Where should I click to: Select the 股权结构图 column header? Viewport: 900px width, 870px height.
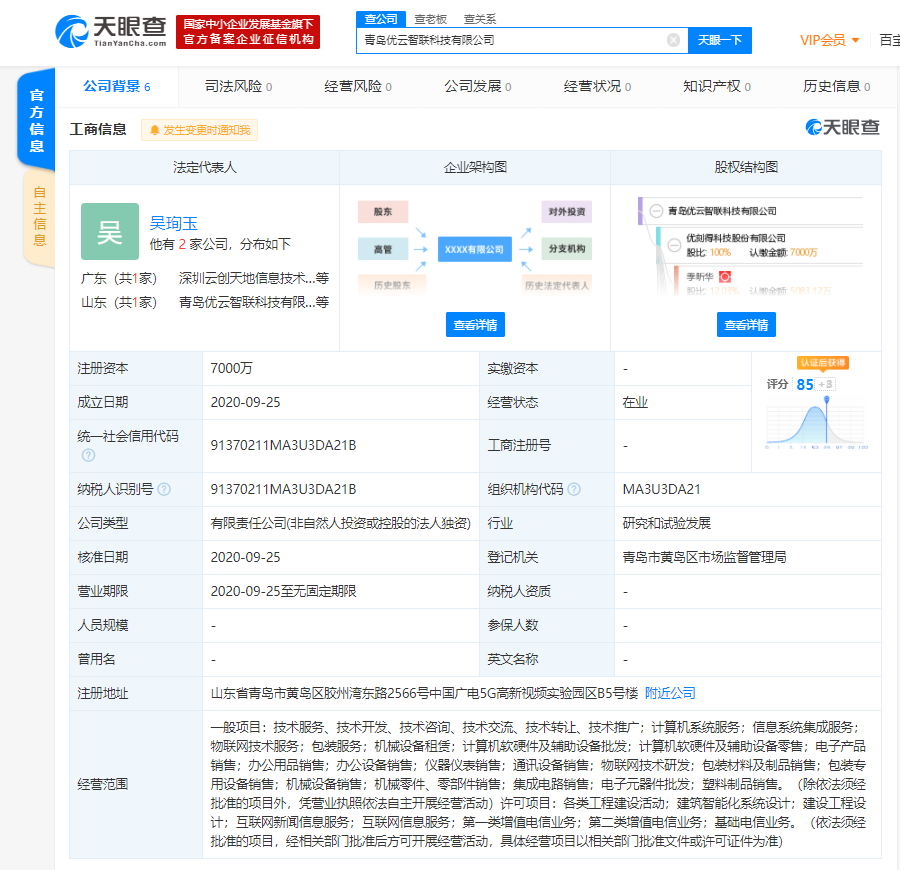pos(746,168)
